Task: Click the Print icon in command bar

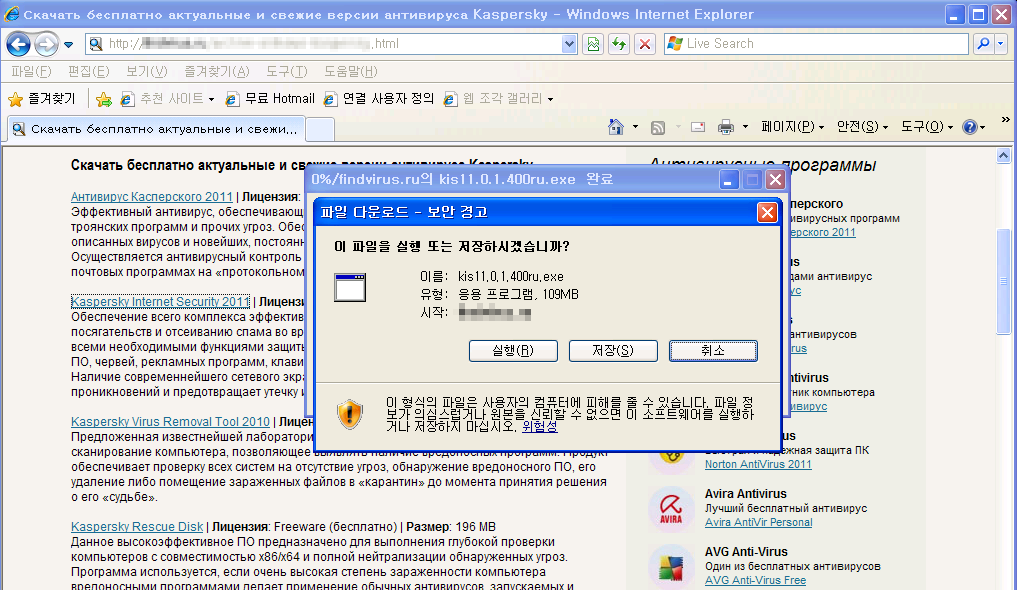Action: 726,127
